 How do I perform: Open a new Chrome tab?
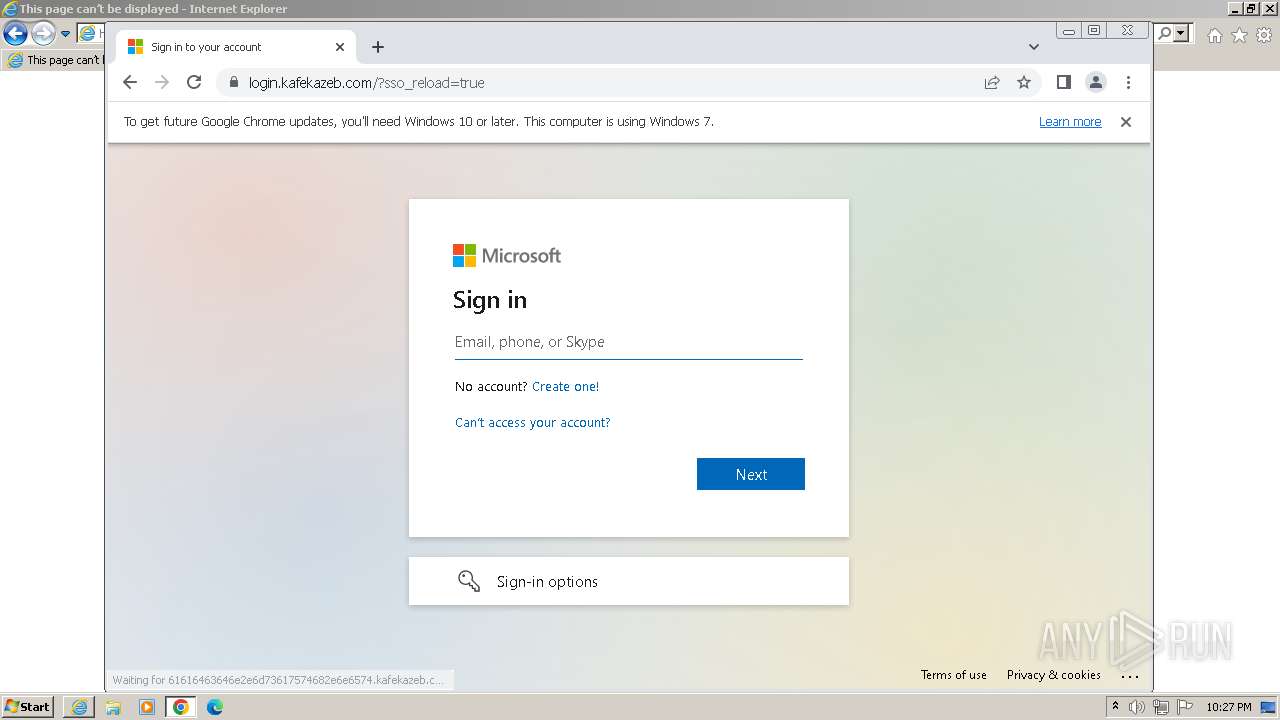[377, 47]
